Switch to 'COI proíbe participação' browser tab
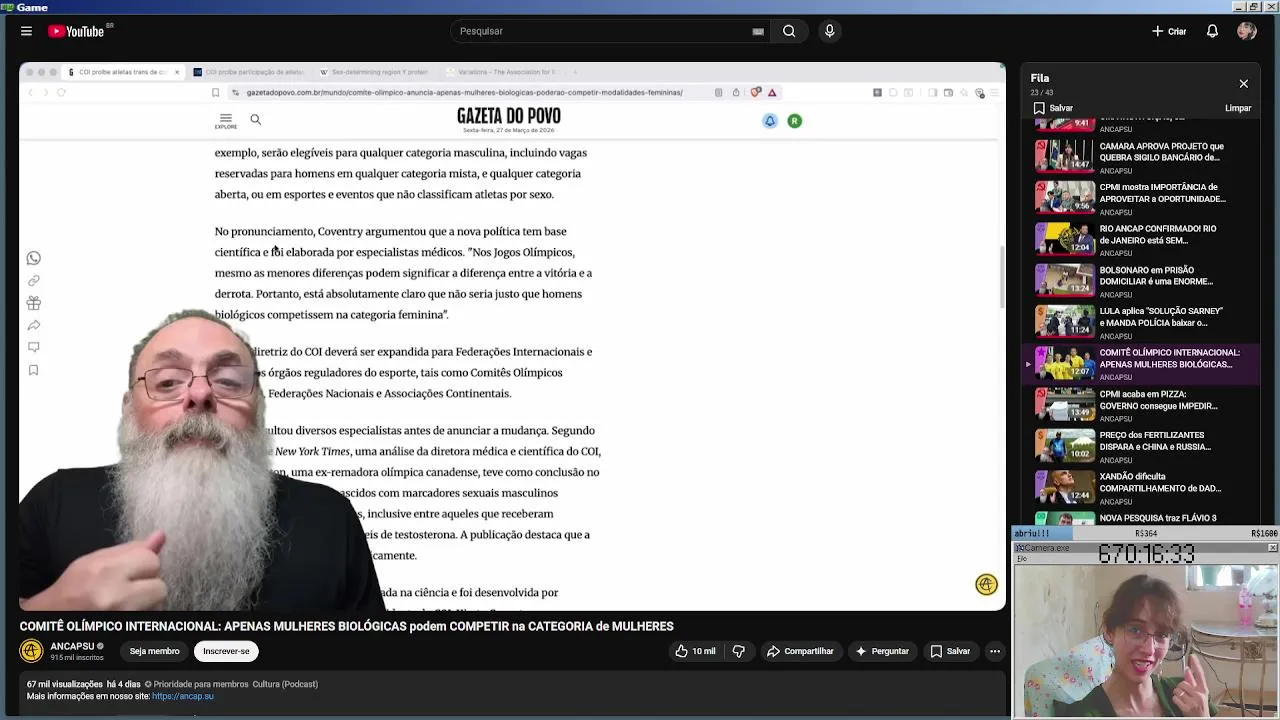 (248, 72)
